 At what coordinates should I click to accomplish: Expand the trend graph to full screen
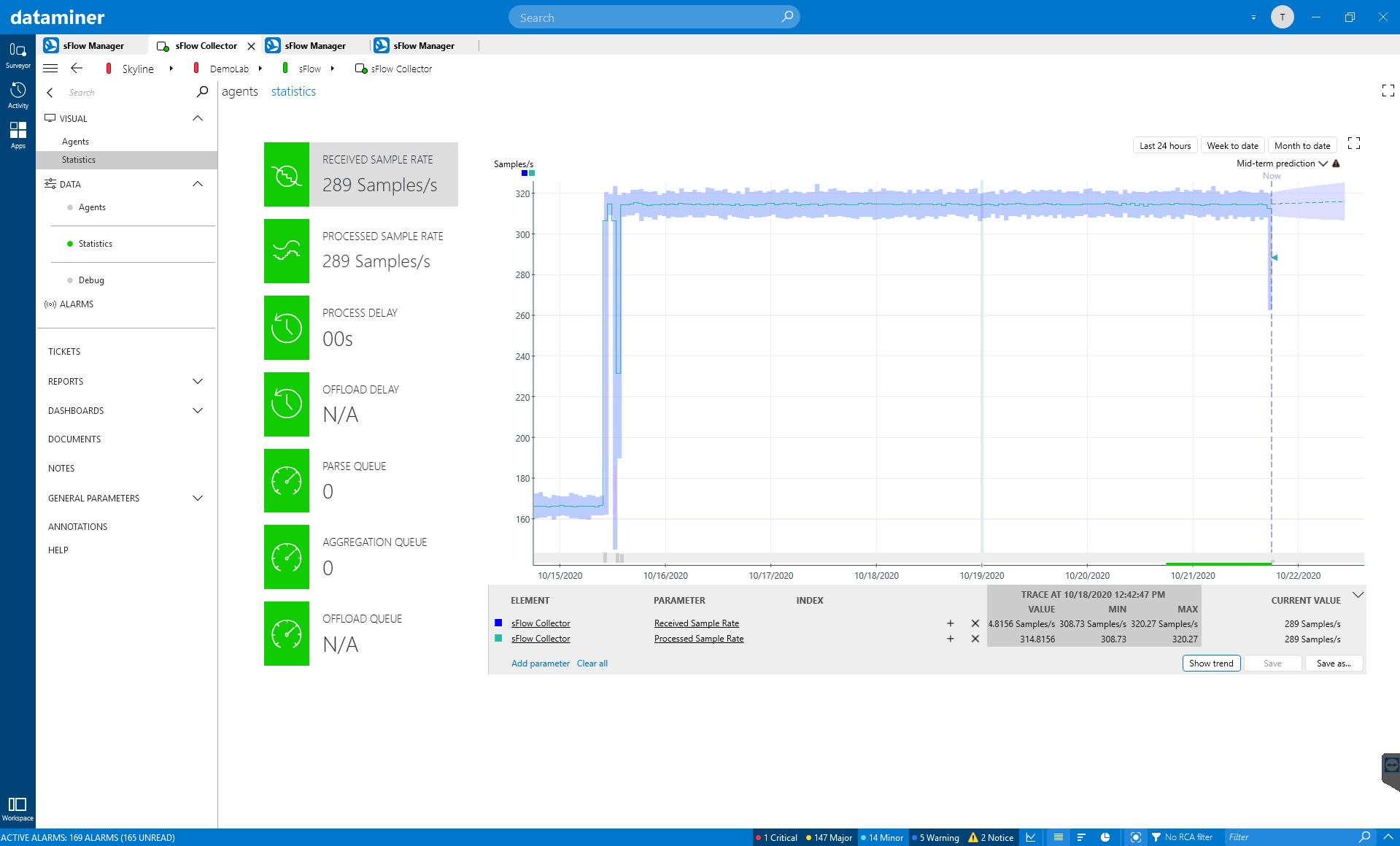click(1354, 143)
